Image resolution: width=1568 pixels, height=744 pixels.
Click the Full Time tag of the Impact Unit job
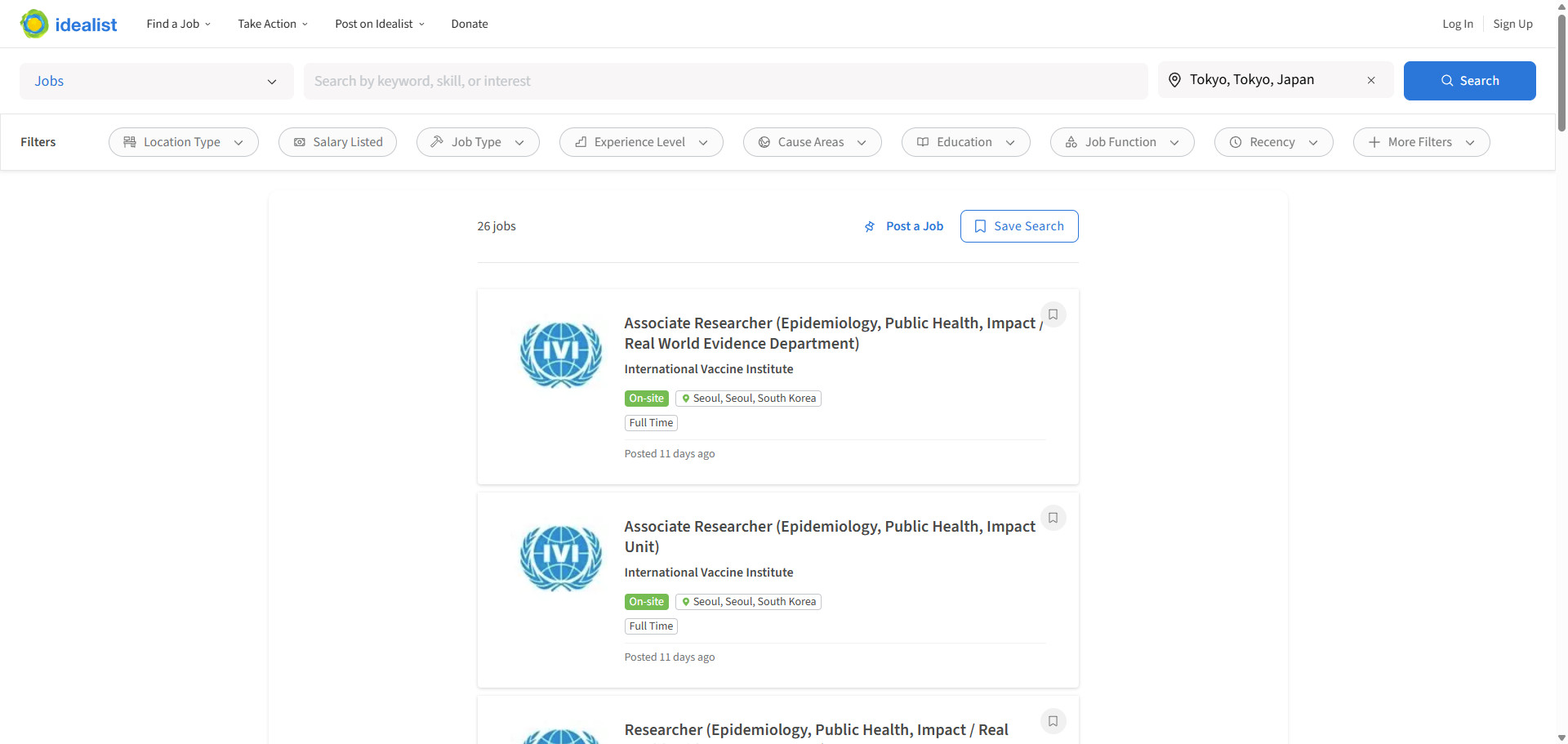point(651,626)
